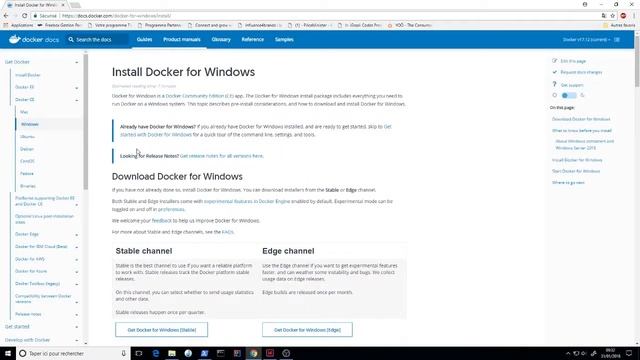This screenshot has height=360, width=640.
Task: Collapse the Docker CE sidebar section
Action: (x=77, y=100)
